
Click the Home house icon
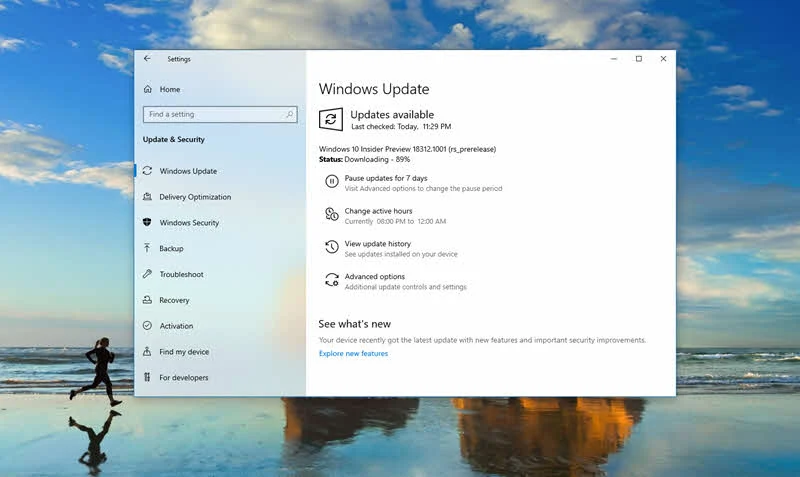(x=147, y=89)
